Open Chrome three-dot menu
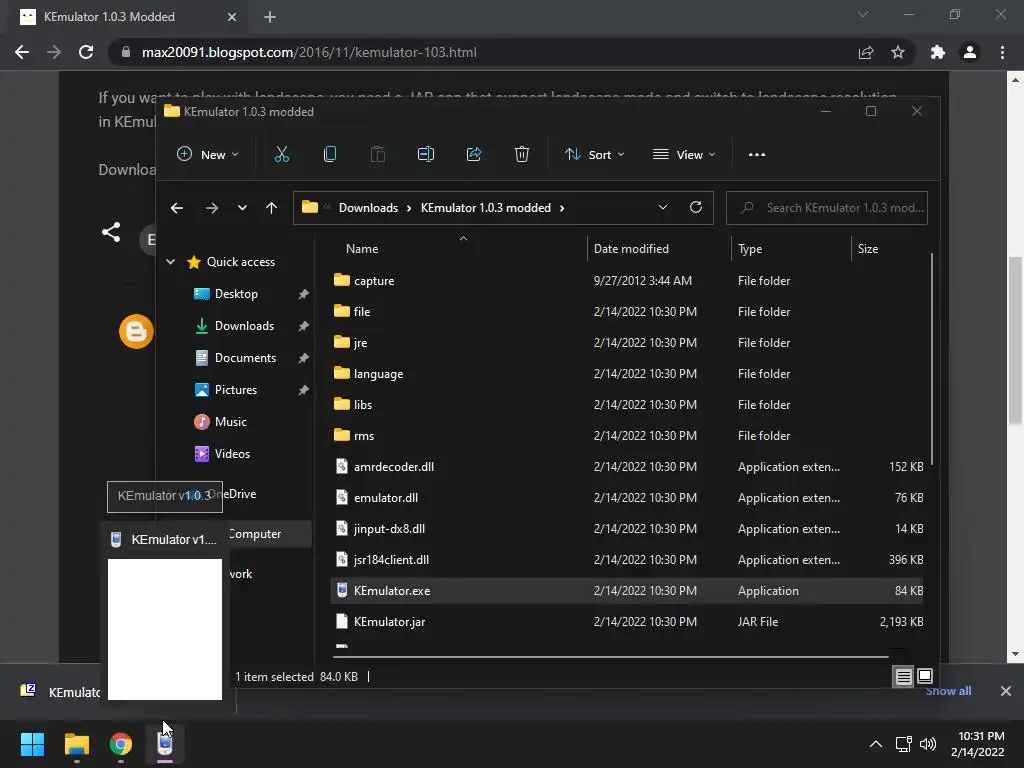1024x768 pixels. point(1002,52)
